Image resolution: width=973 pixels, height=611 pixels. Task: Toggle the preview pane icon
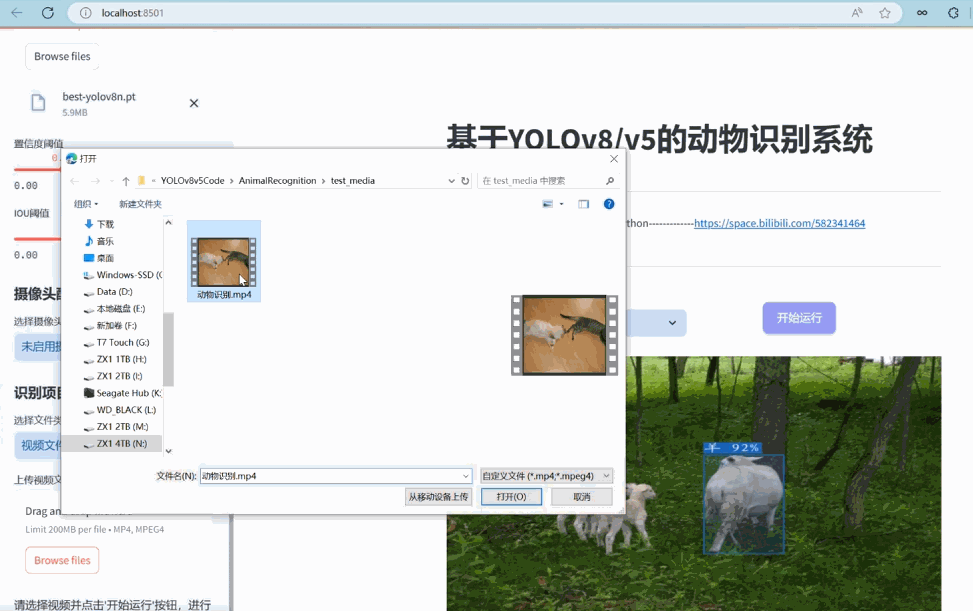point(583,204)
